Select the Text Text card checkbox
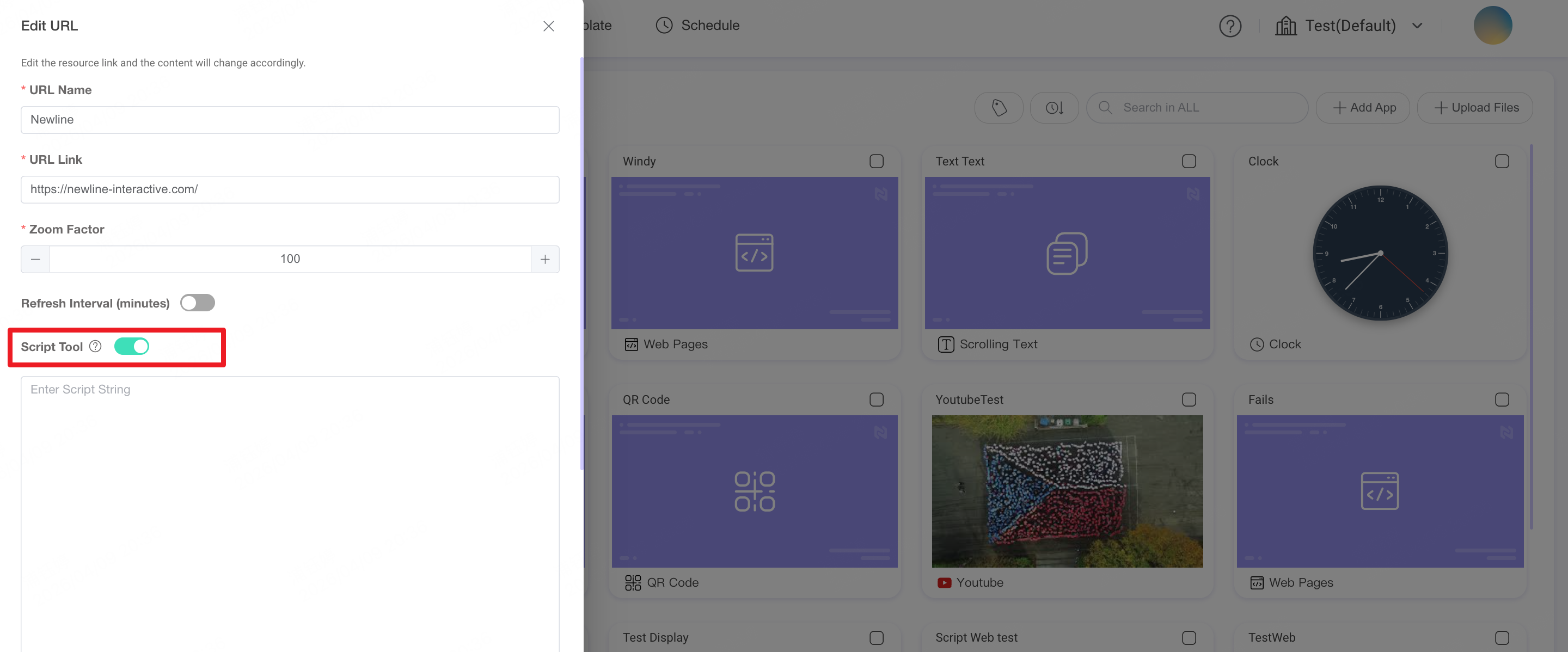The image size is (1568, 652). tap(1189, 161)
